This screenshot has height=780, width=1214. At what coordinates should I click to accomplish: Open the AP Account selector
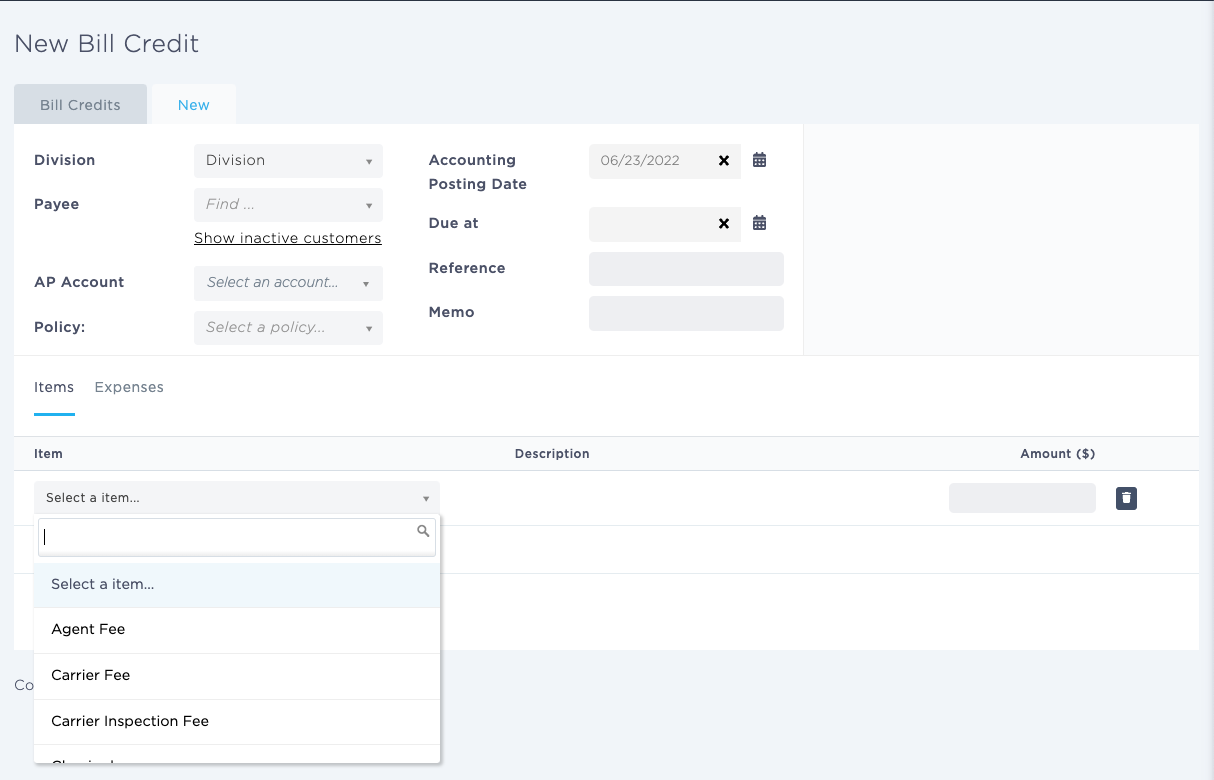[x=288, y=283]
